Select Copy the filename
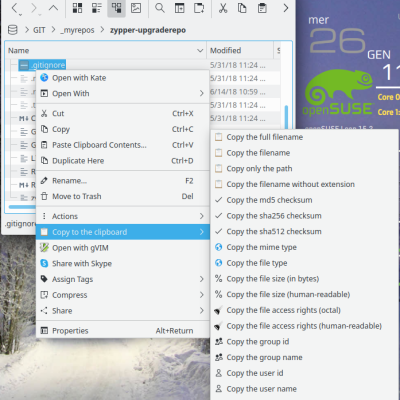The width and height of the screenshot is (400, 400). coord(304,153)
